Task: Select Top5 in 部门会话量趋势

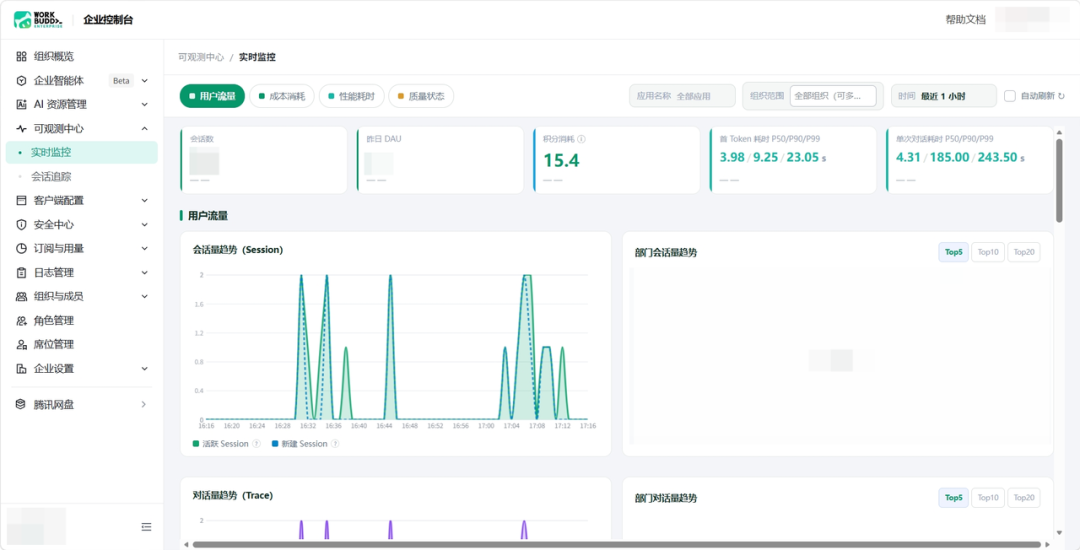Action: (x=953, y=253)
